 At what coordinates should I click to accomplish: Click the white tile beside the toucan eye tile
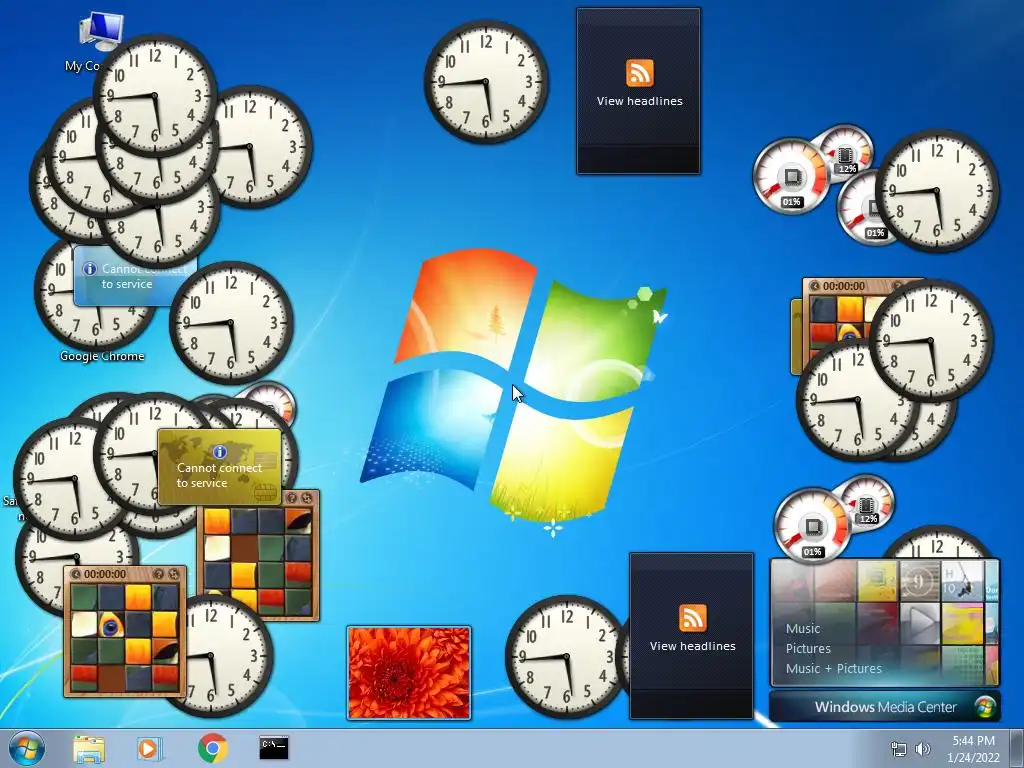click(85, 625)
